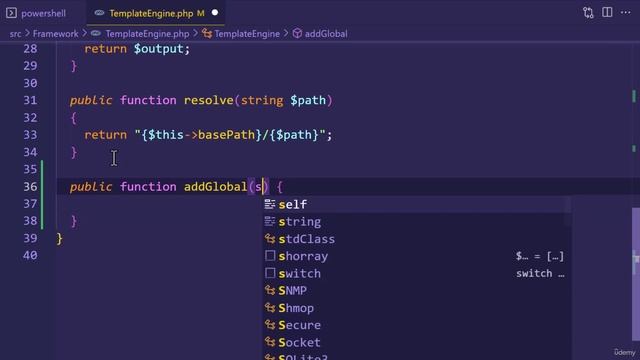Open the TemplateEngine.php breadcrumb

click(147, 34)
